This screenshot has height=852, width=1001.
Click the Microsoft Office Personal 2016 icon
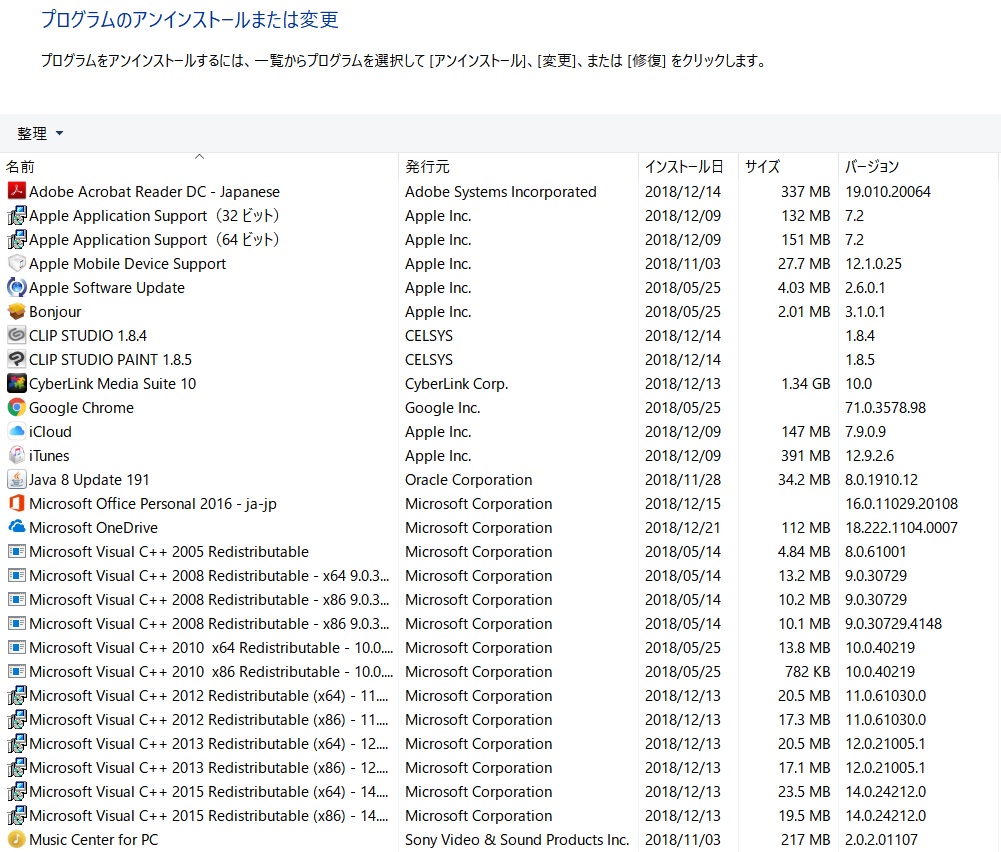pos(16,503)
